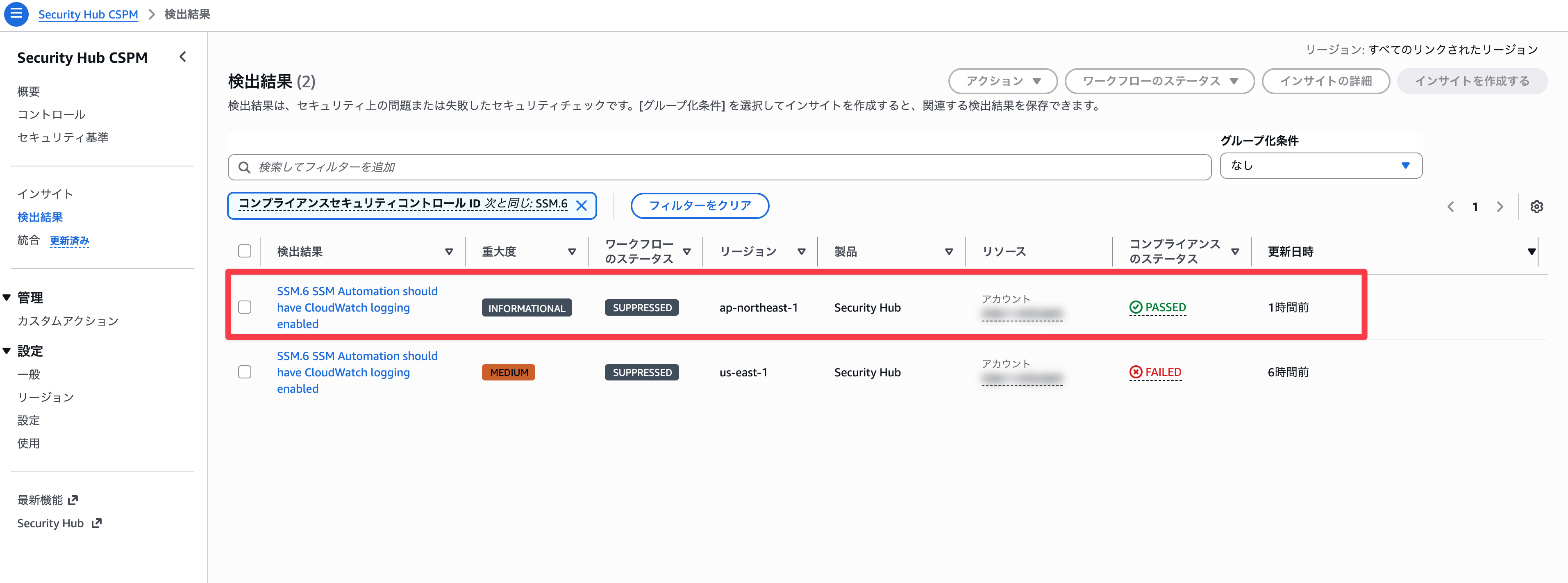Select all findings with header checkbox

point(245,251)
